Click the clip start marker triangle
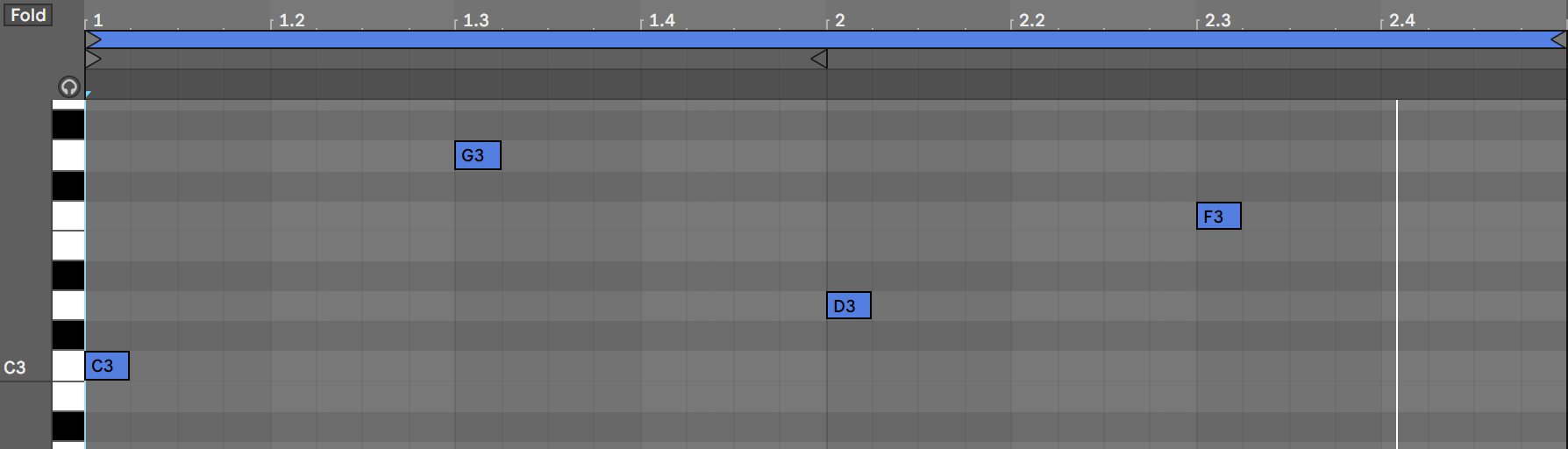This screenshot has width=1568, height=449. click(94, 59)
